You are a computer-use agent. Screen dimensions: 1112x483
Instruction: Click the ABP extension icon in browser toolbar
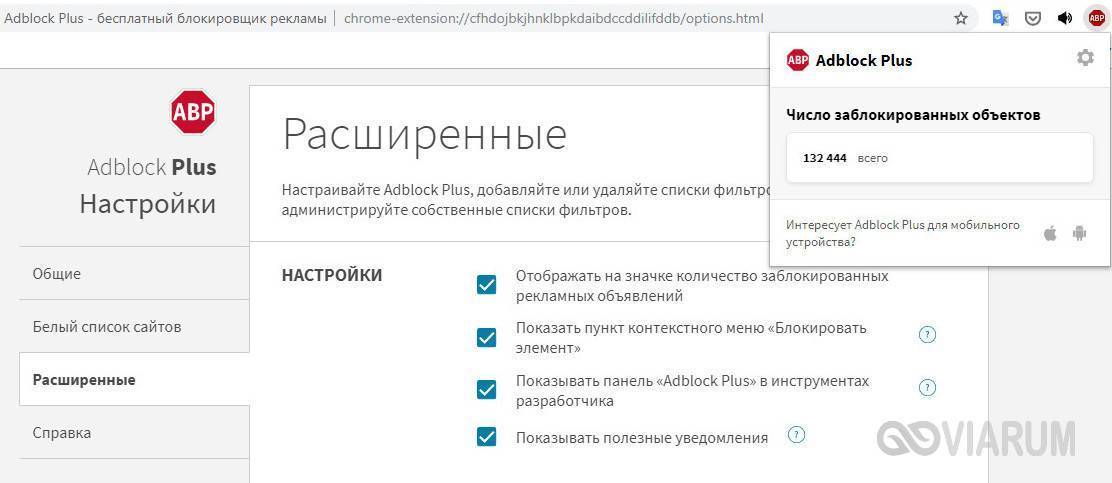(x=1096, y=18)
